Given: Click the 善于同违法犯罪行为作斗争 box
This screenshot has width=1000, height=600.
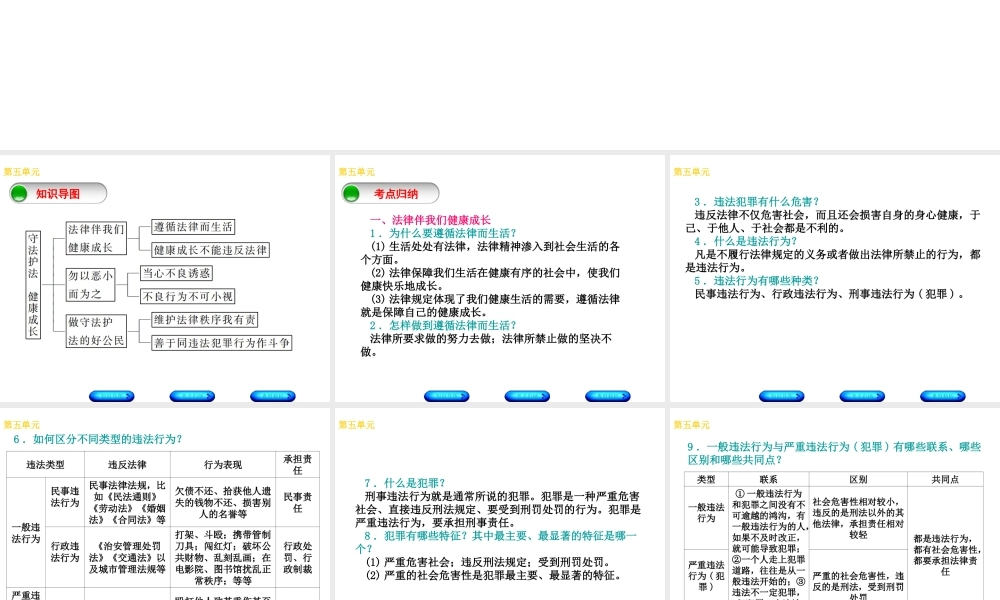Looking at the screenshot, I should pos(222,342).
